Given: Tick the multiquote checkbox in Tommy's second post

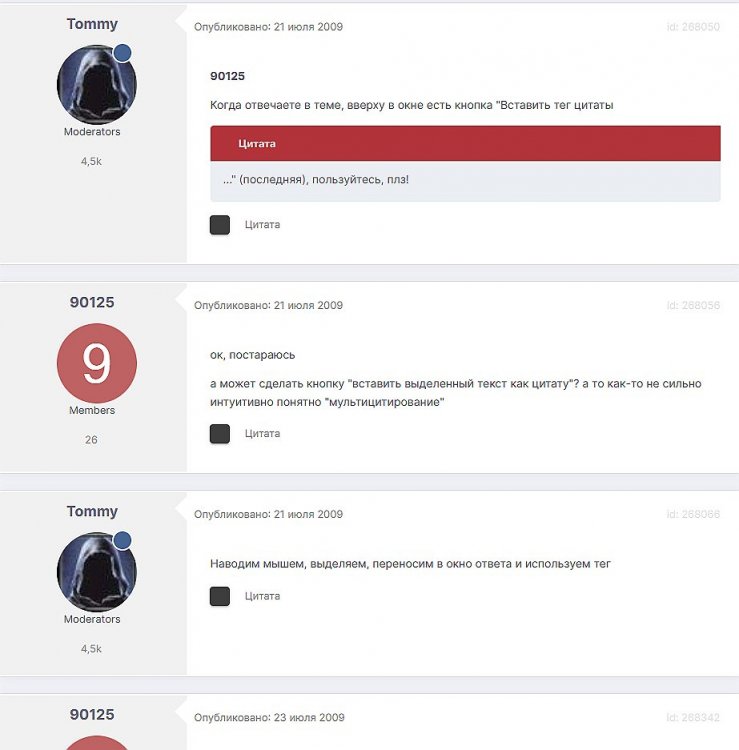Looking at the screenshot, I should 220,596.
